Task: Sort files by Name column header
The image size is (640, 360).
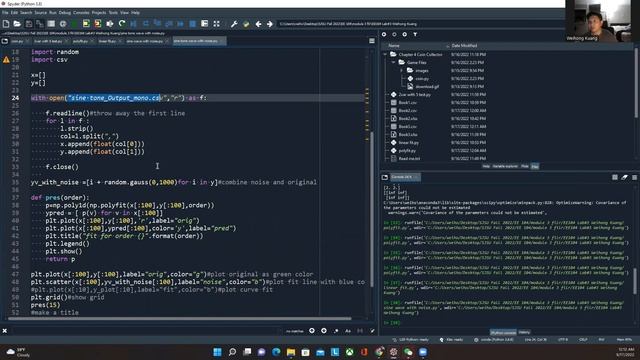Action: pyautogui.click(x=394, y=46)
